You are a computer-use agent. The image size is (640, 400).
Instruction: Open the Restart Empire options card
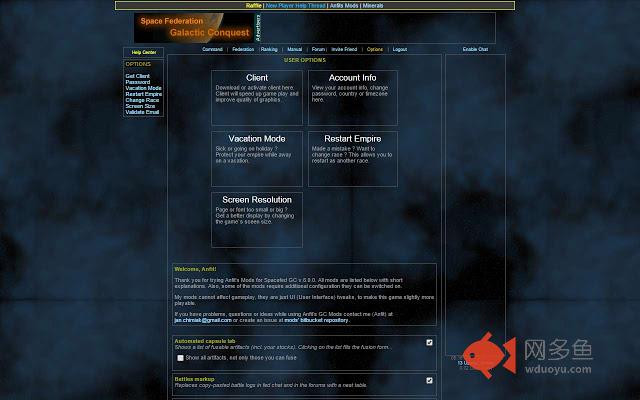[x=353, y=159]
